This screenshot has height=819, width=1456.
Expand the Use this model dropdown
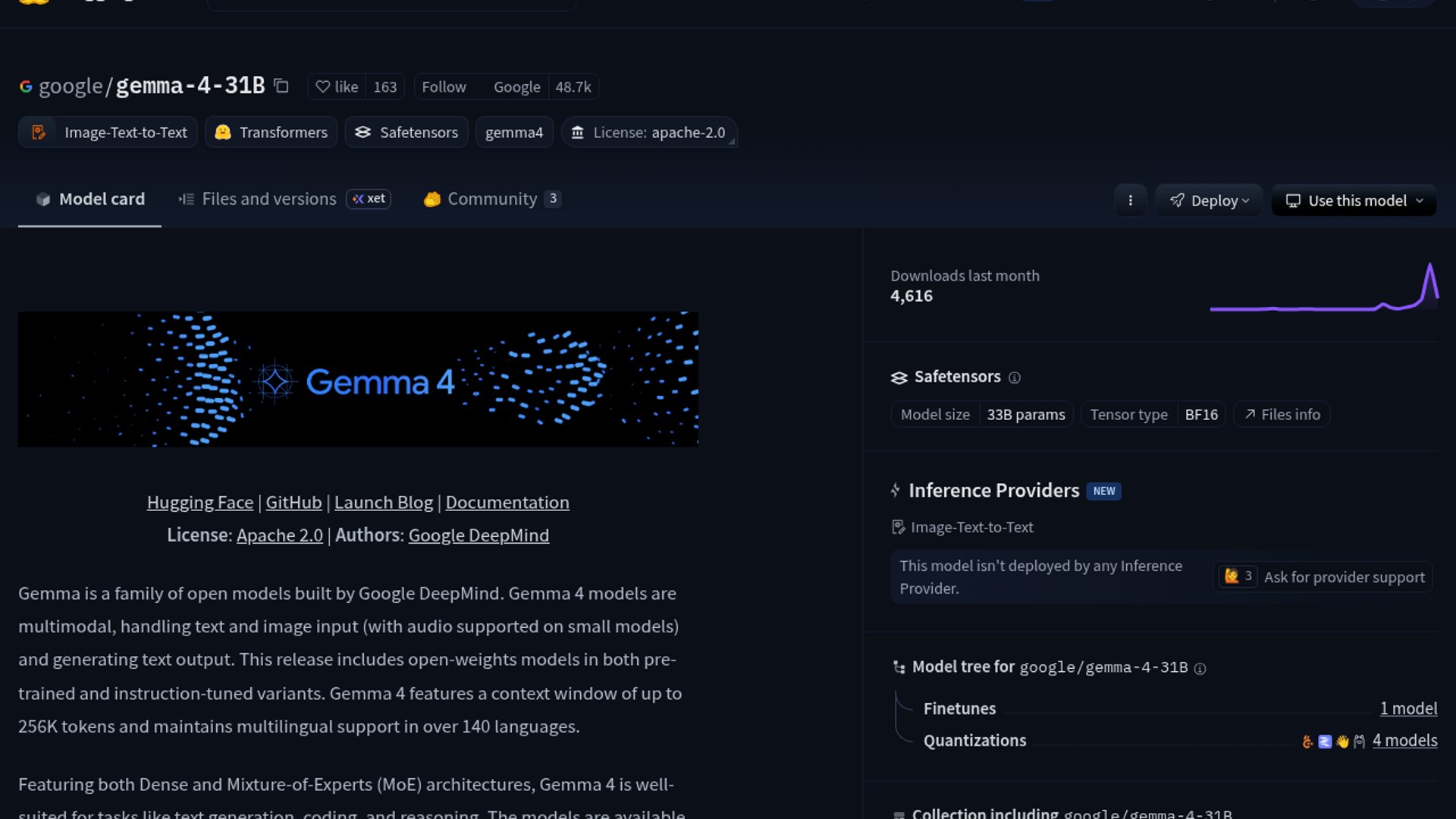(x=1354, y=201)
